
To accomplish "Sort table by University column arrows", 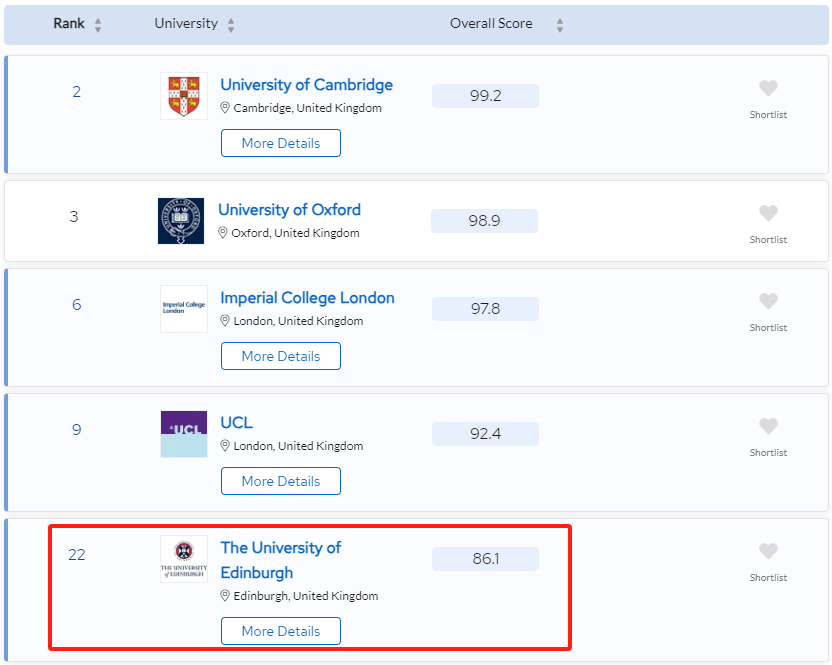I will click(x=231, y=25).
